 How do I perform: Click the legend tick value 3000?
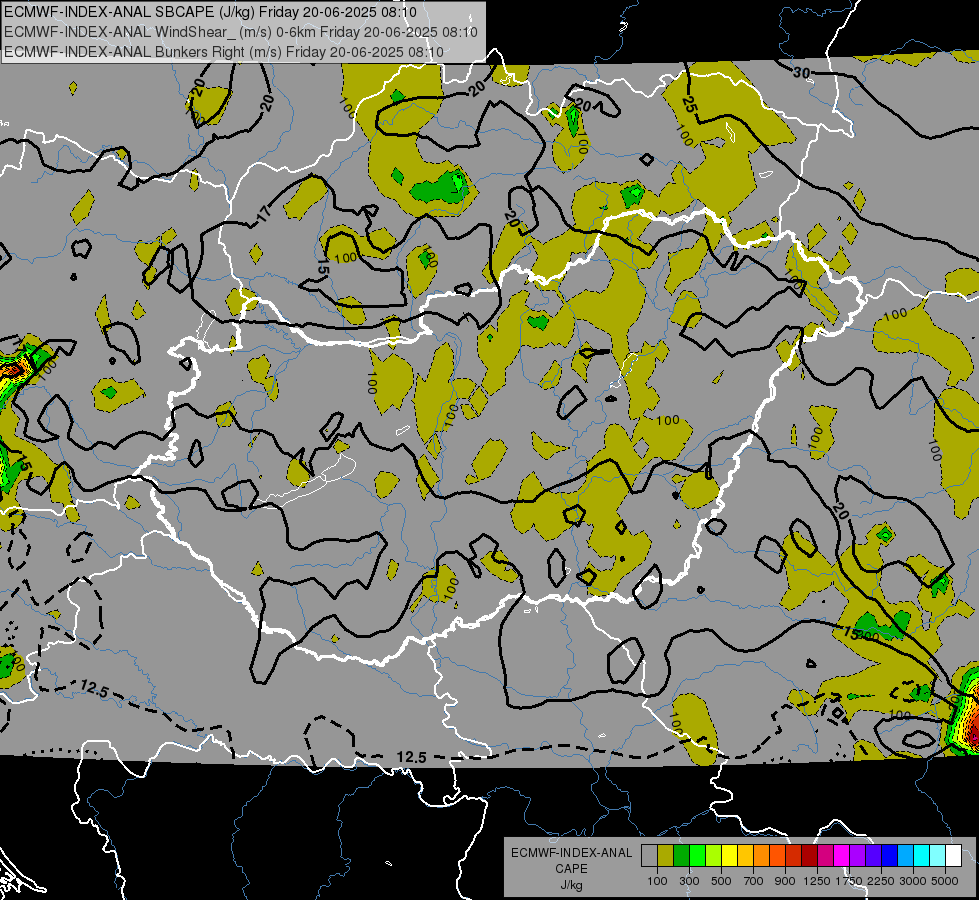[x=913, y=881]
